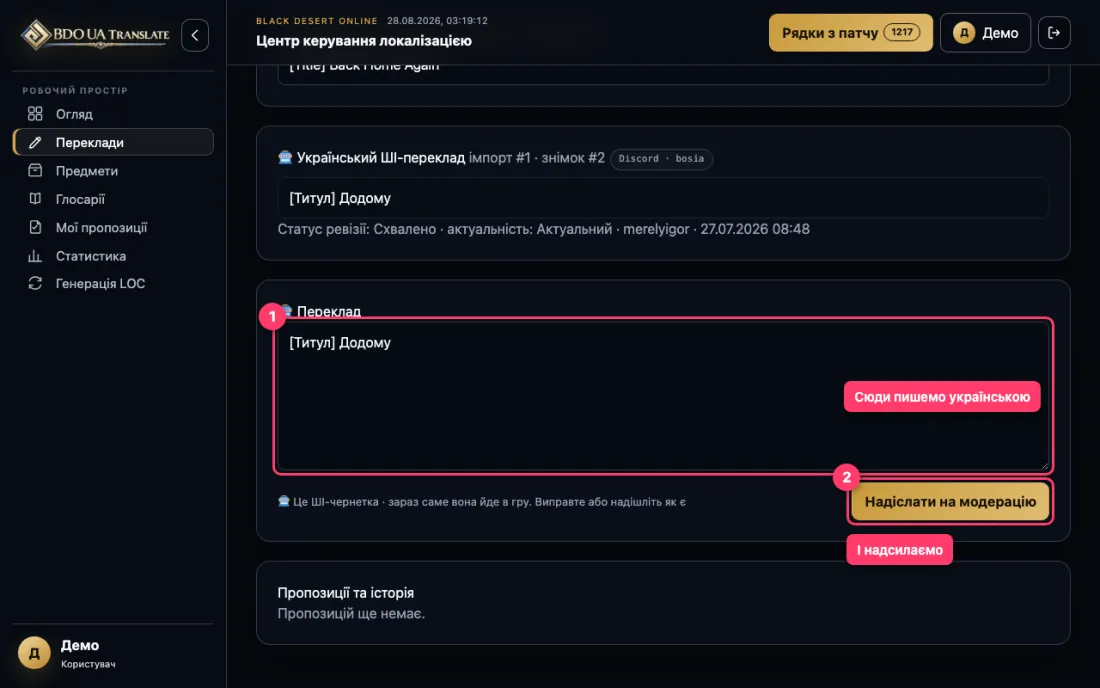The height and width of the screenshot is (688, 1100).
Task: Click the BDO UA Translate logo
Action: coord(95,34)
